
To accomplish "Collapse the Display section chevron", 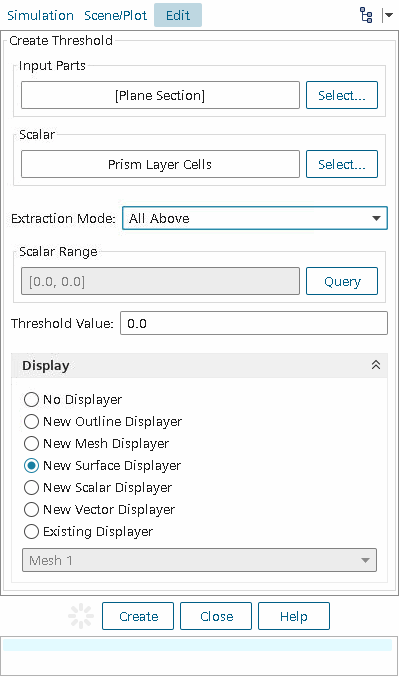I will (376, 365).
